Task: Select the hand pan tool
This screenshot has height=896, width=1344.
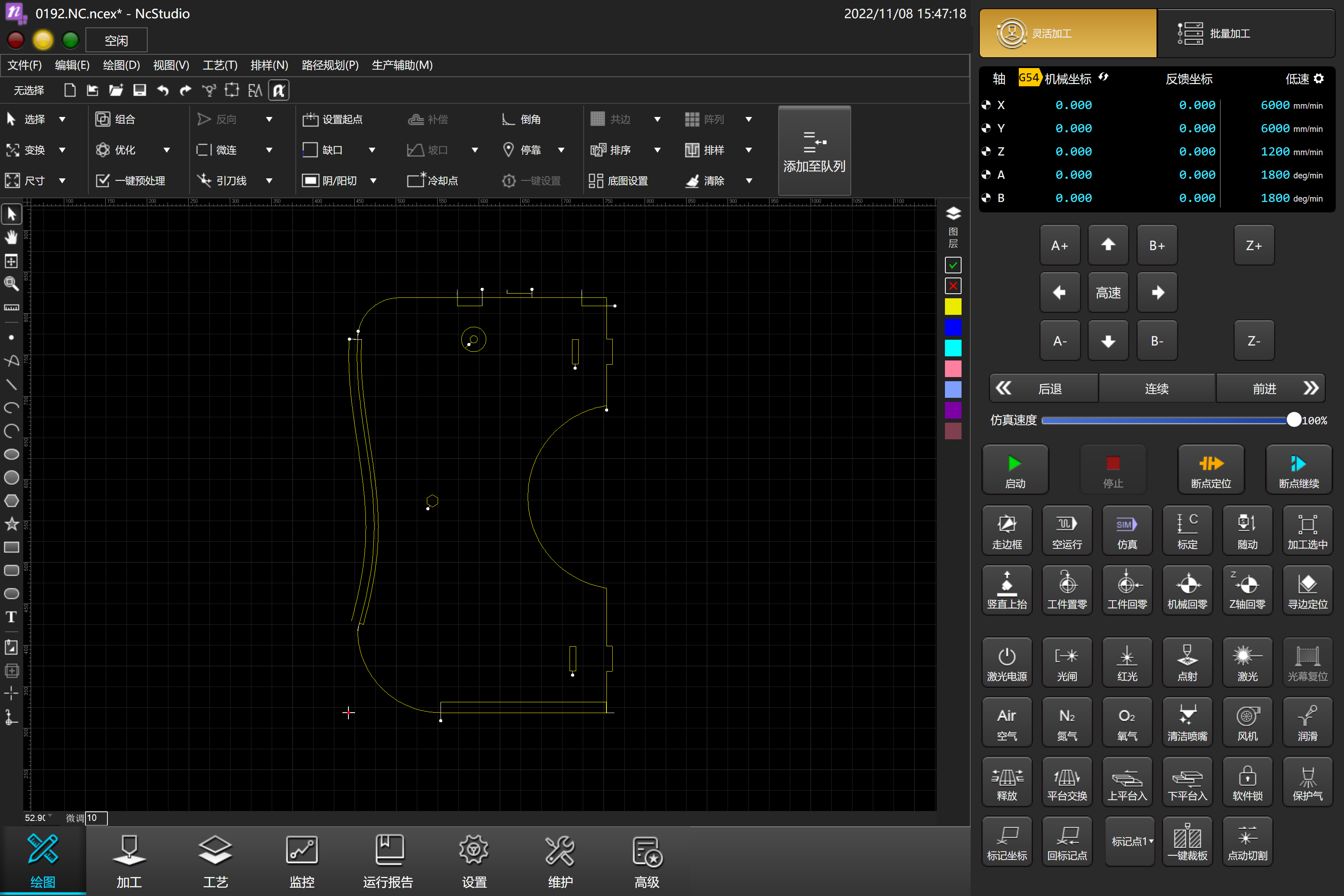Action: coord(12,238)
